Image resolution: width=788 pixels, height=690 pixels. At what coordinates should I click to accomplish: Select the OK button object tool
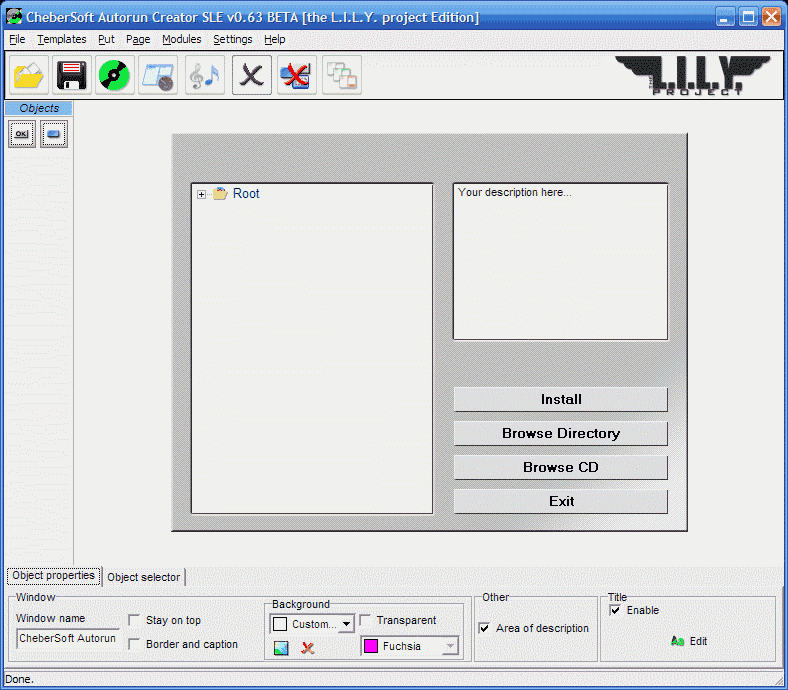click(x=22, y=134)
